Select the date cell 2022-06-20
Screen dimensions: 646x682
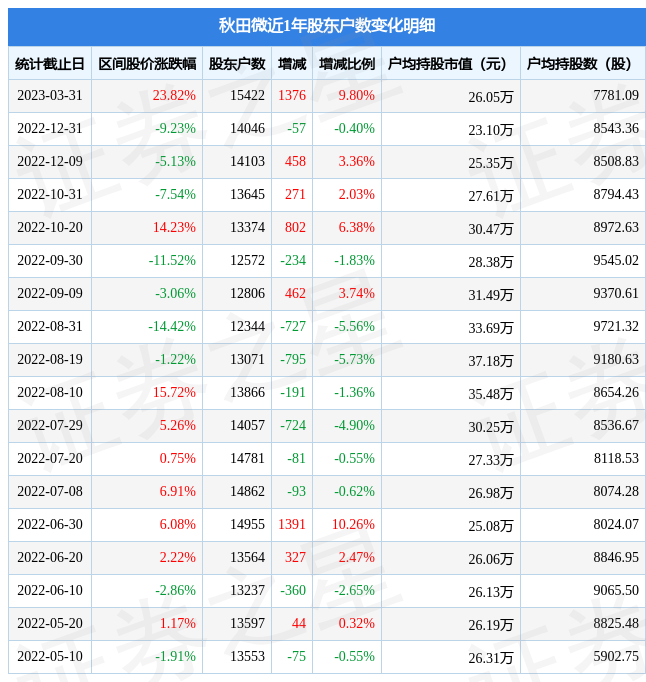[x=50, y=558]
